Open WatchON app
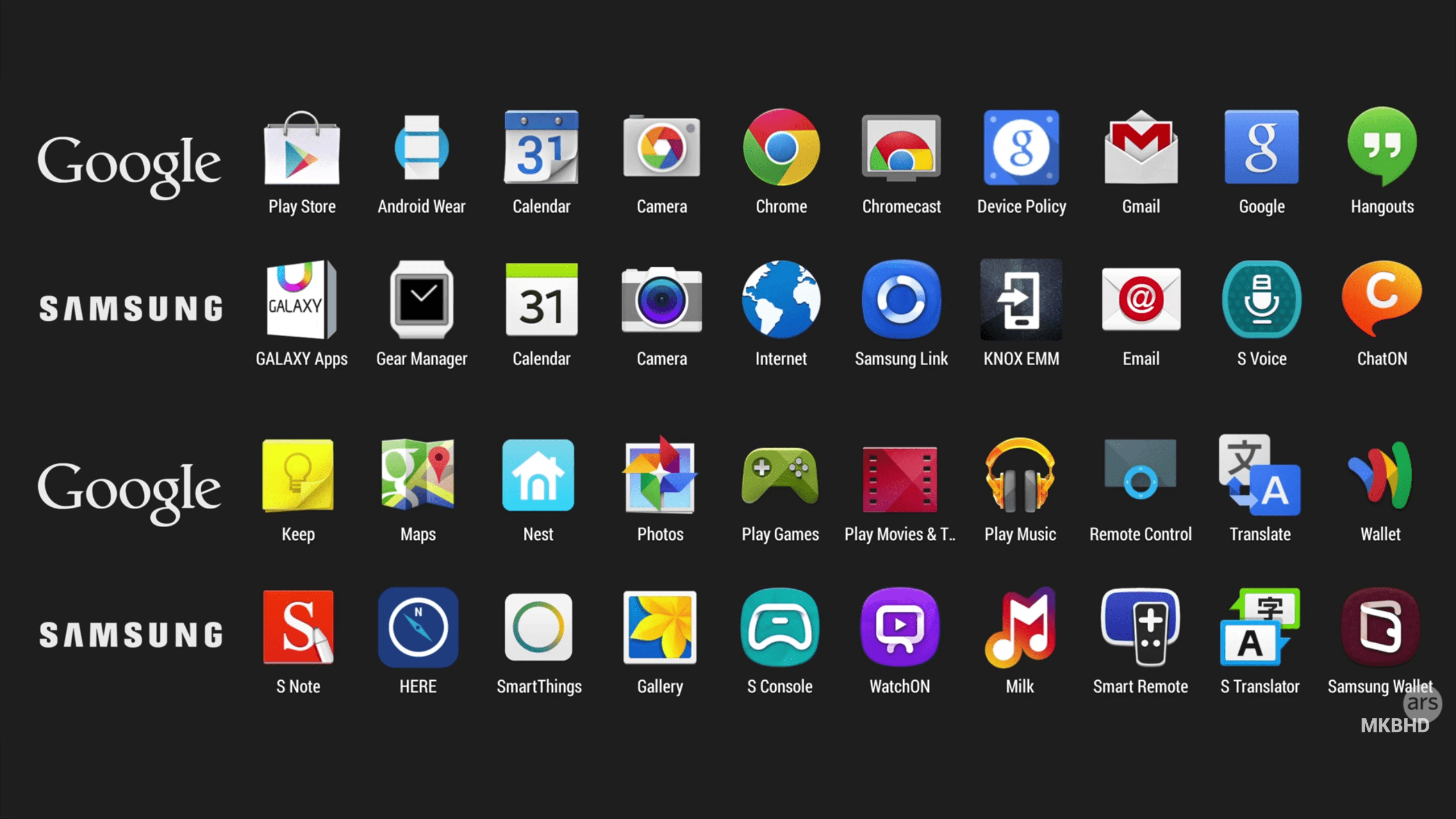 (900, 627)
